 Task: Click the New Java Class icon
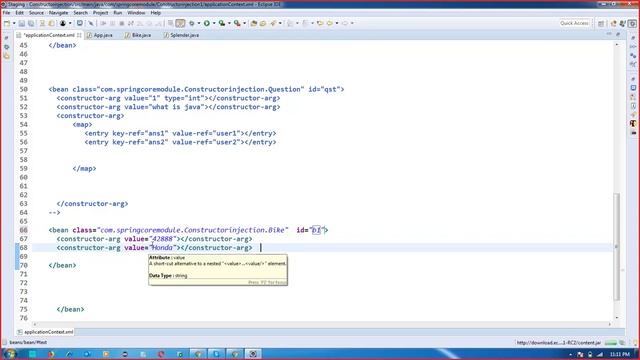(x=263, y=23)
